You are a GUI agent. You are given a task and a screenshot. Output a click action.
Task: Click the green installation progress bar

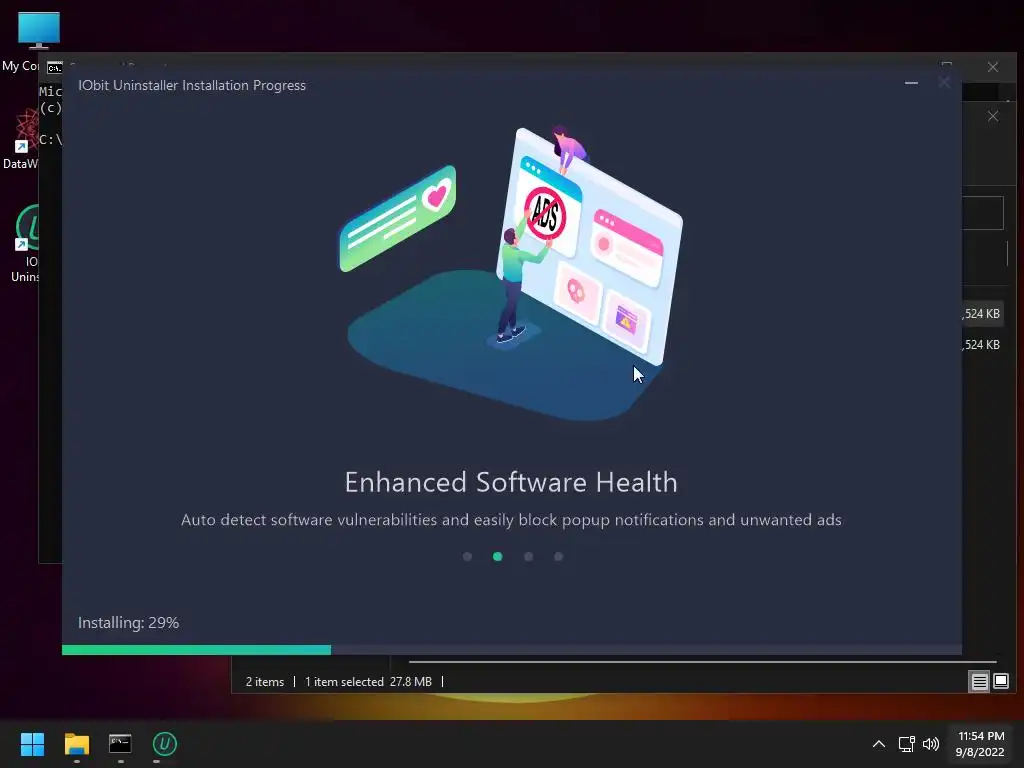click(x=196, y=650)
